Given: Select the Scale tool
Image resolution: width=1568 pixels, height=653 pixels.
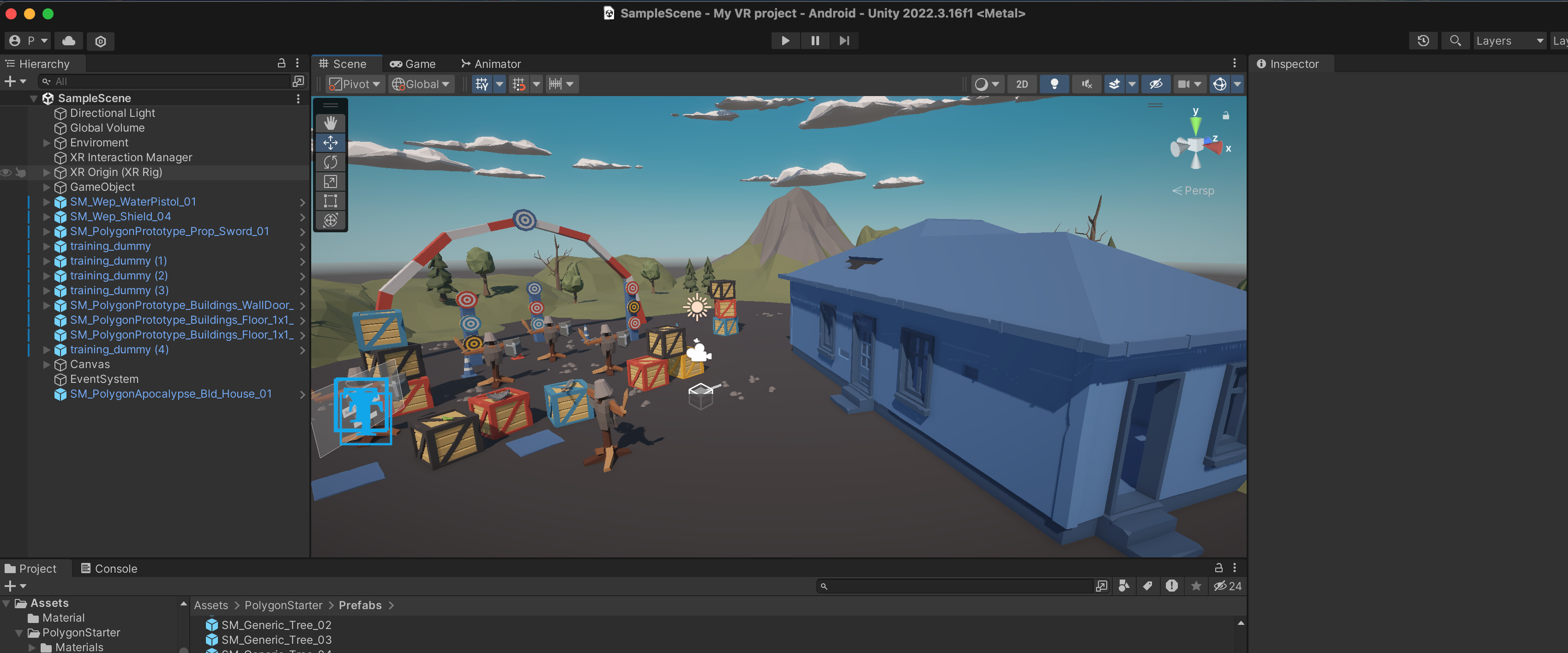Looking at the screenshot, I should [331, 181].
